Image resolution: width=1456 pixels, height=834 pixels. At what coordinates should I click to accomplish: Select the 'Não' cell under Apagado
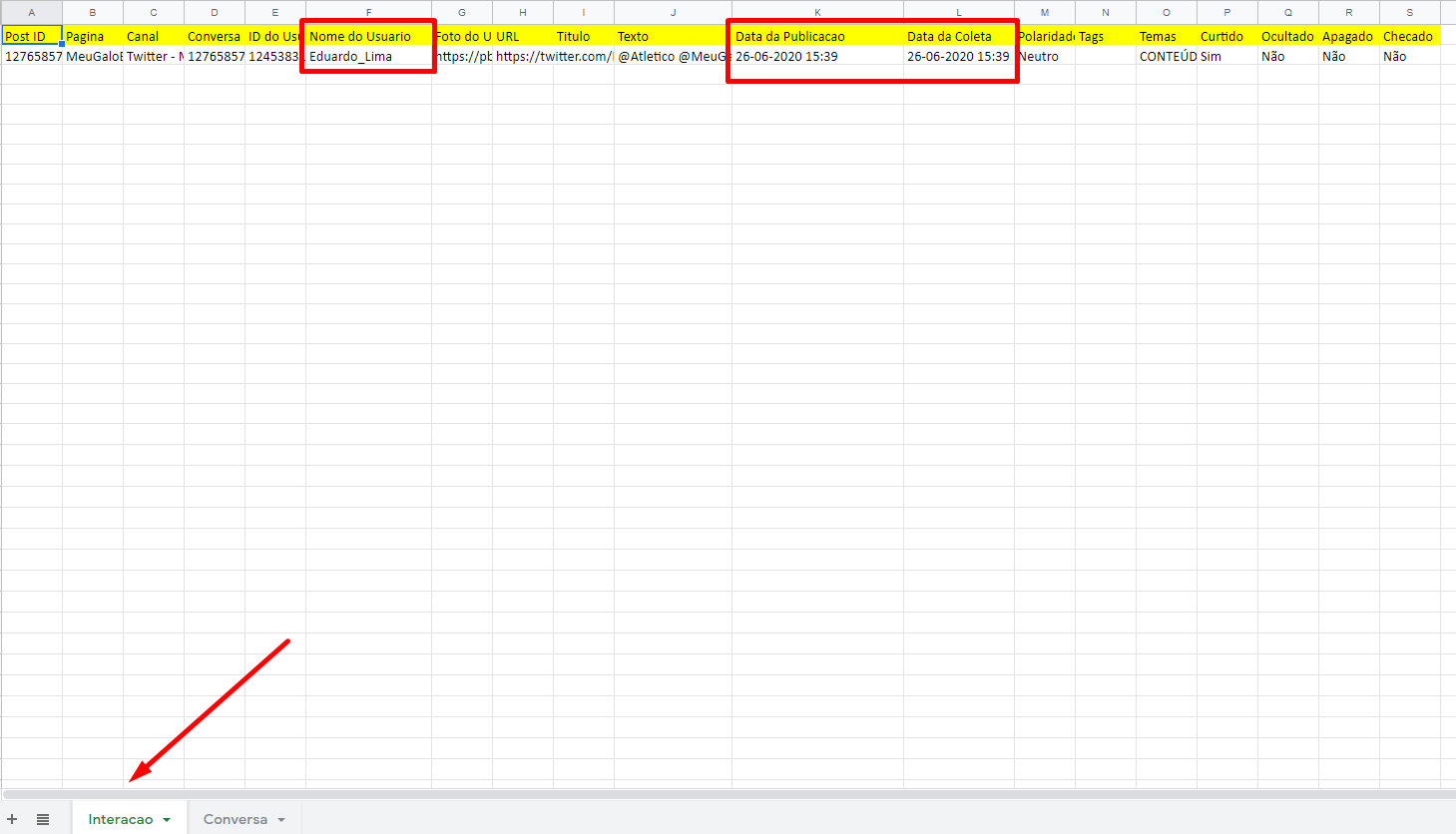click(x=1349, y=56)
